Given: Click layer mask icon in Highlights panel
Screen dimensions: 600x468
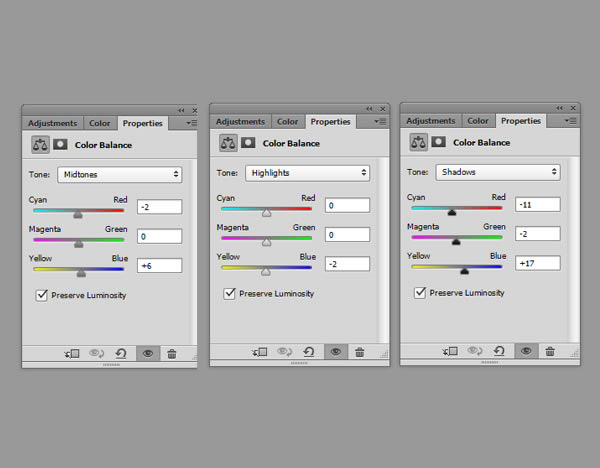Looking at the screenshot, I should click(248, 143).
